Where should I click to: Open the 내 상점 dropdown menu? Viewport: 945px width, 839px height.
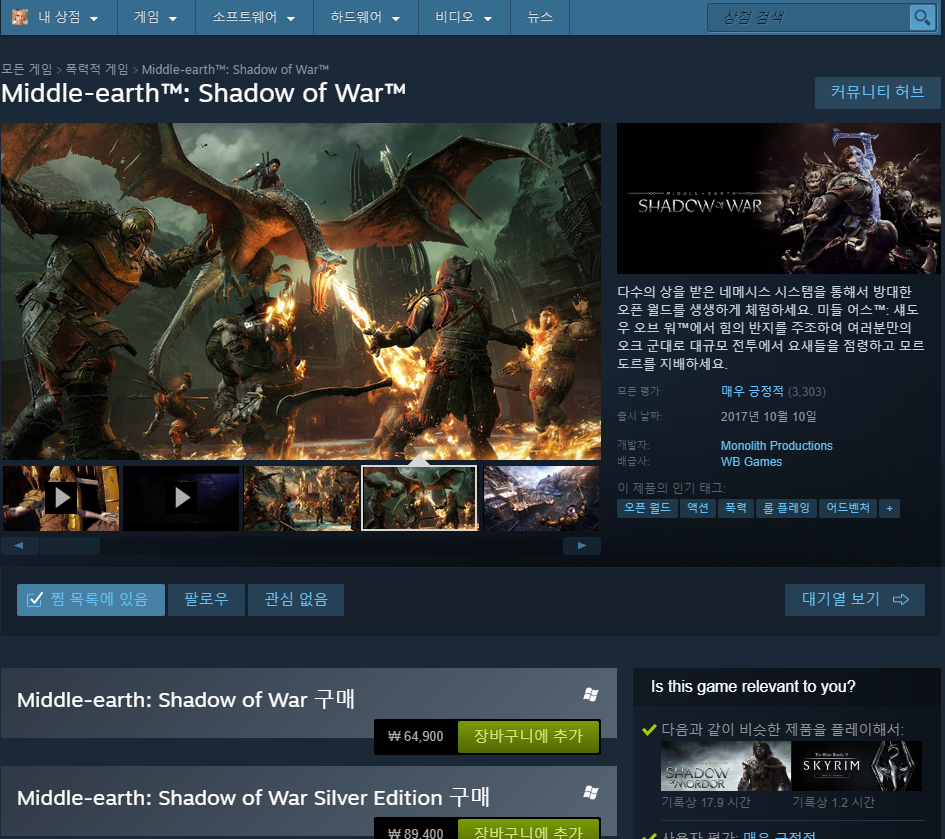click(59, 17)
